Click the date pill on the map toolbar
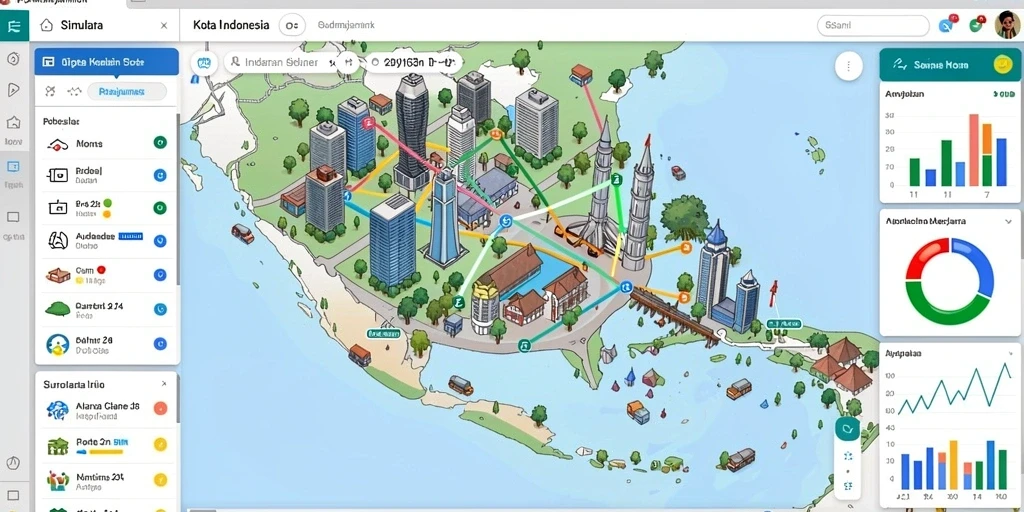 point(413,63)
